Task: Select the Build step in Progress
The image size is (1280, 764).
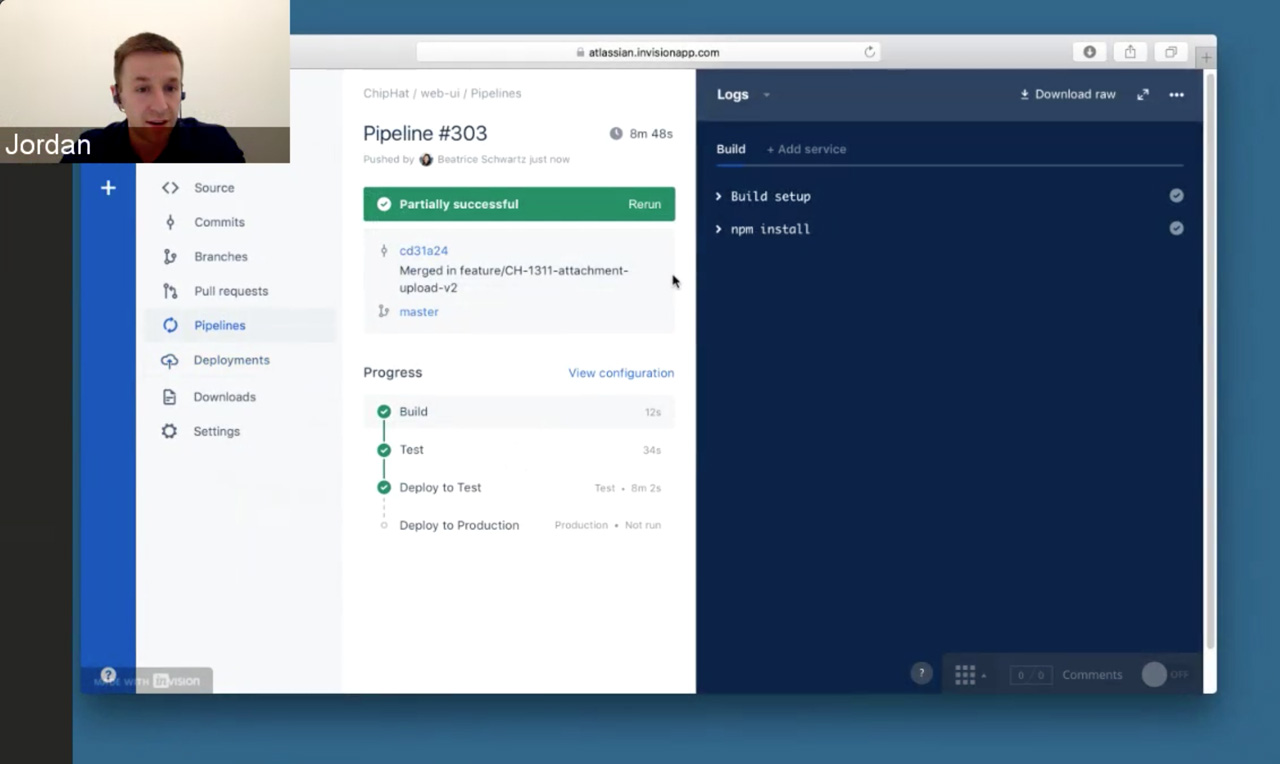Action: [519, 412]
